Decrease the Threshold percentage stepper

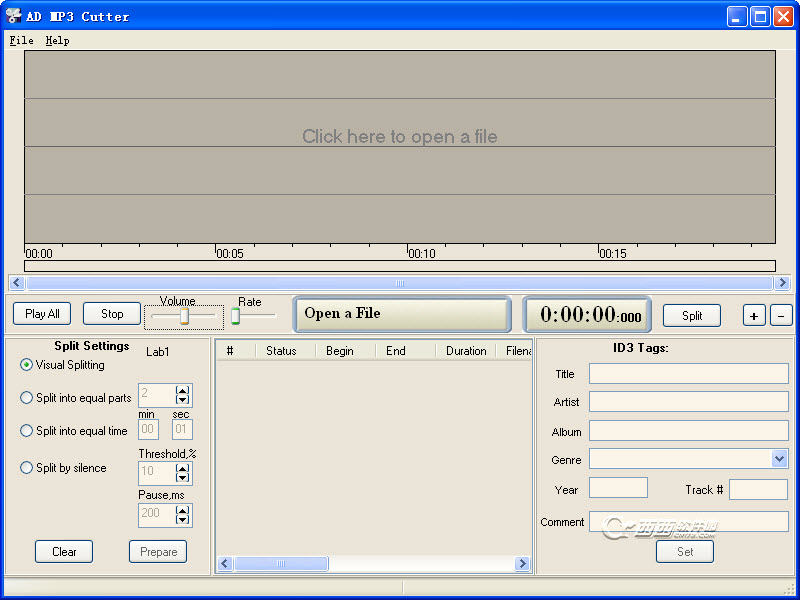pyautogui.click(x=182, y=478)
